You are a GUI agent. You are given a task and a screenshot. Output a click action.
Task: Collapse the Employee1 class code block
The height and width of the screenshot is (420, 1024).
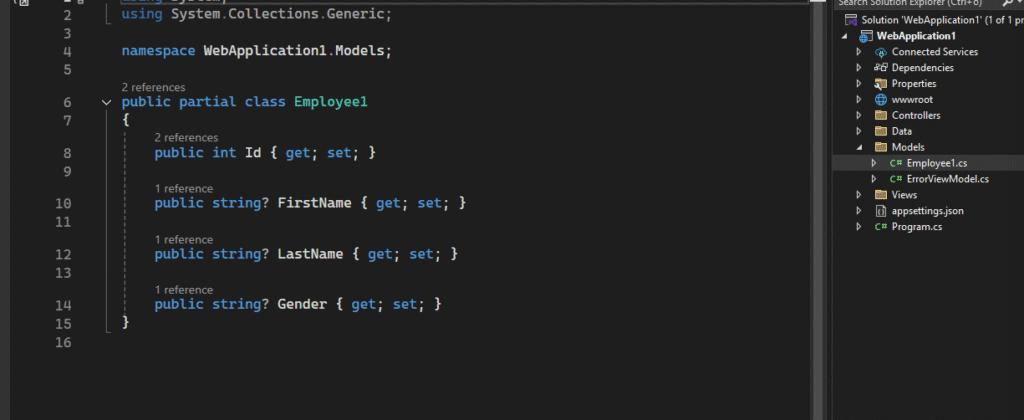[106, 103]
